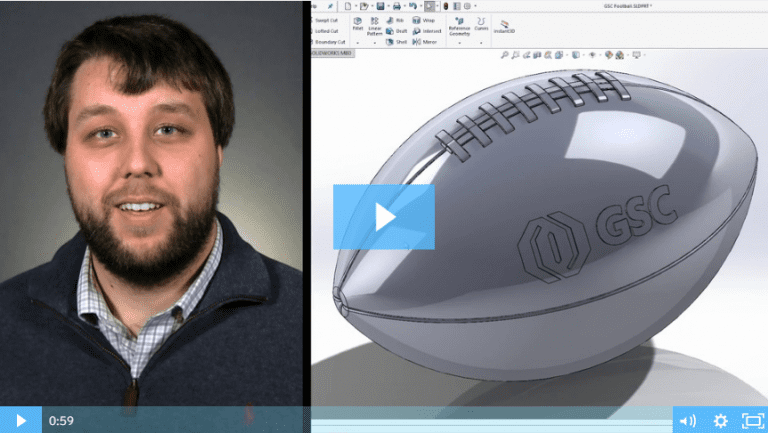Select the Shell tool
The image size is (768, 433).
395,42
